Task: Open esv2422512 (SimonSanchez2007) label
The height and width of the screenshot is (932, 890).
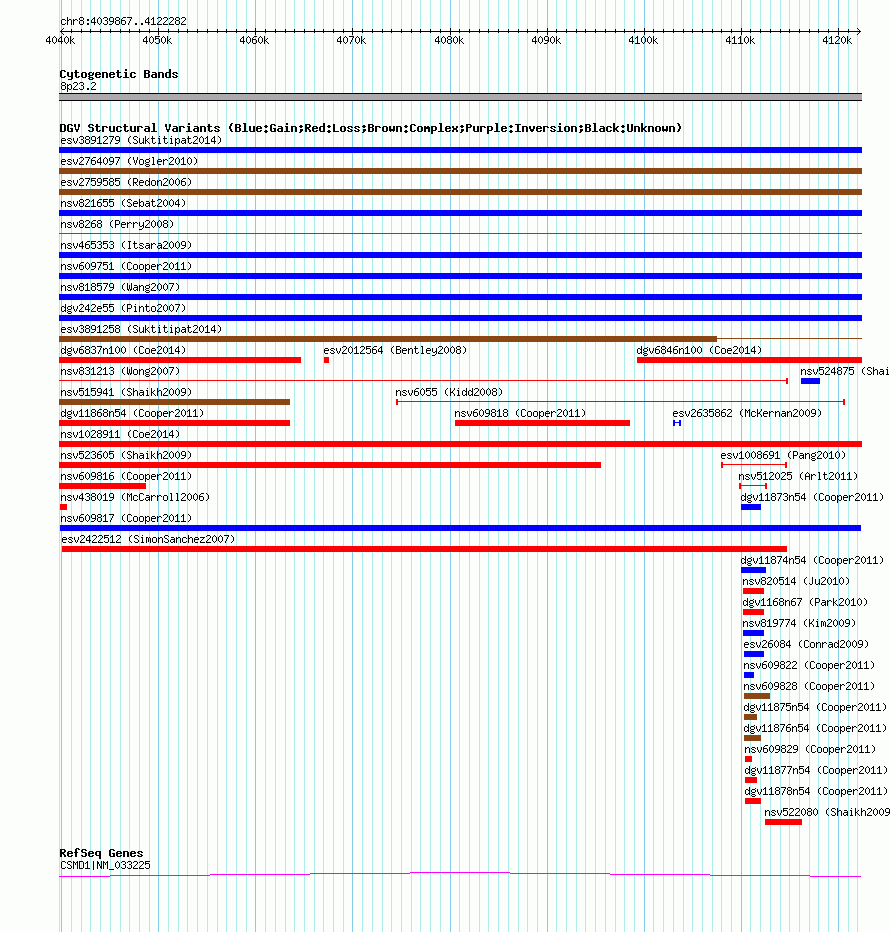Action: [148, 539]
